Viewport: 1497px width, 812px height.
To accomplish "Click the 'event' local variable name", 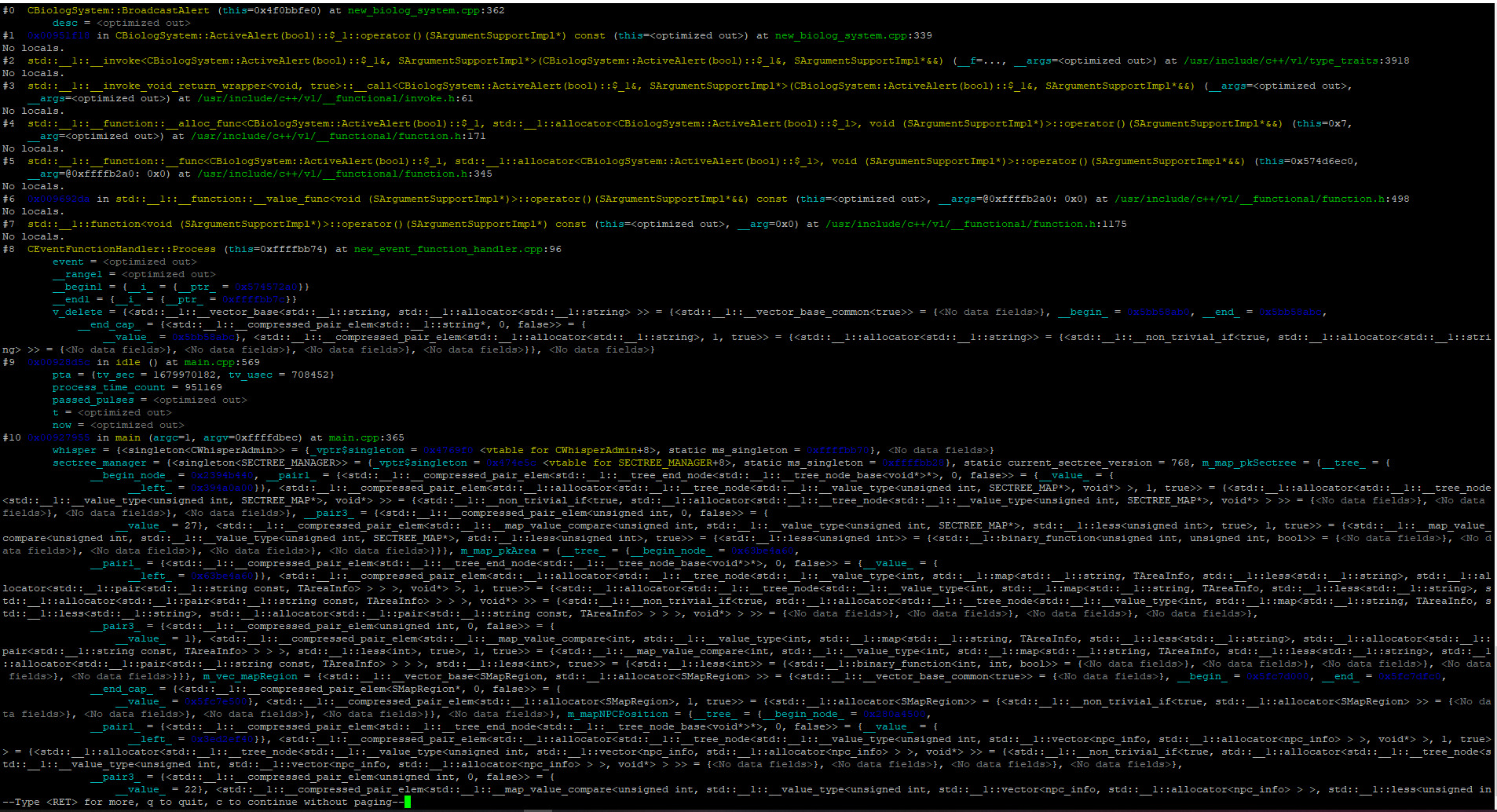I will pyautogui.click(x=68, y=262).
